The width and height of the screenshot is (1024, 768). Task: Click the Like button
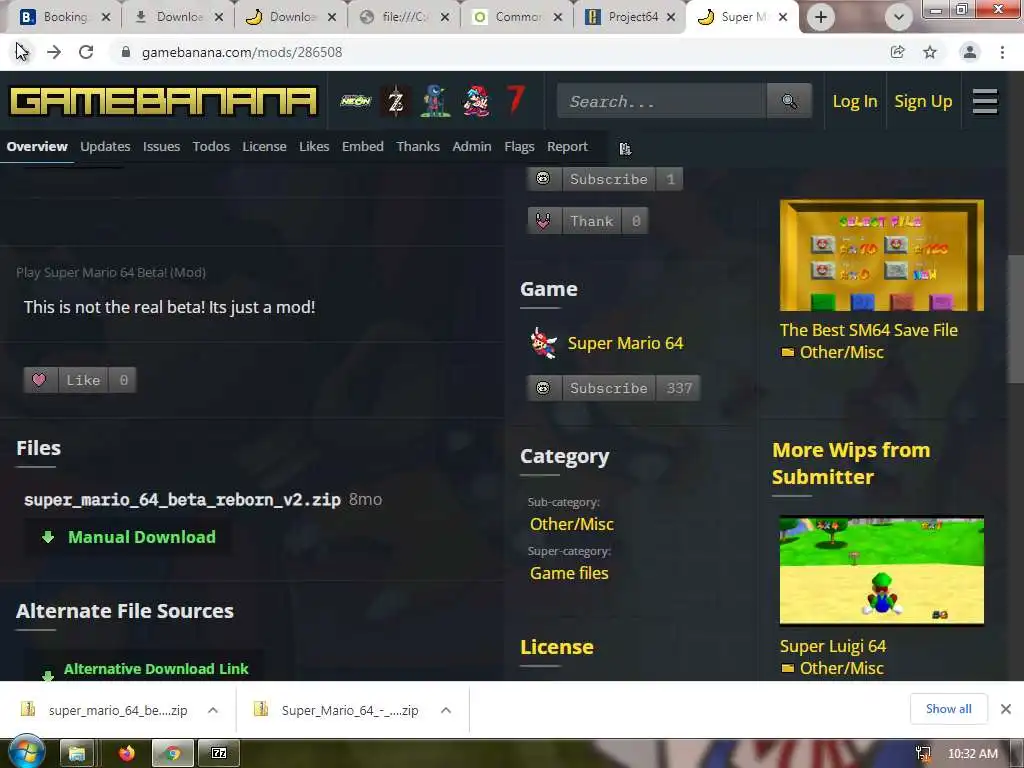[80, 380]
